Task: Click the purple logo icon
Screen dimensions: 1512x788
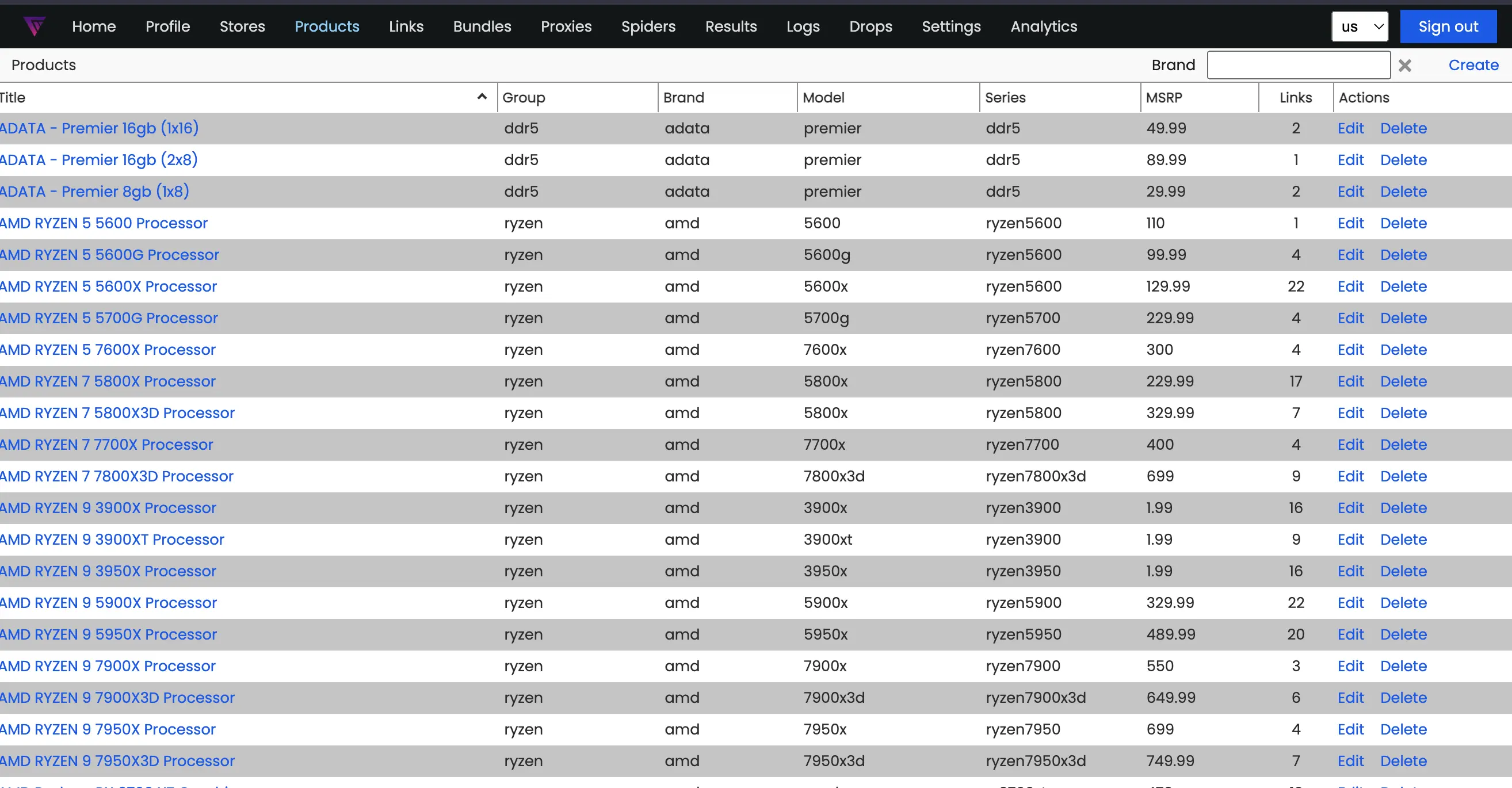Action: (35, 26)
